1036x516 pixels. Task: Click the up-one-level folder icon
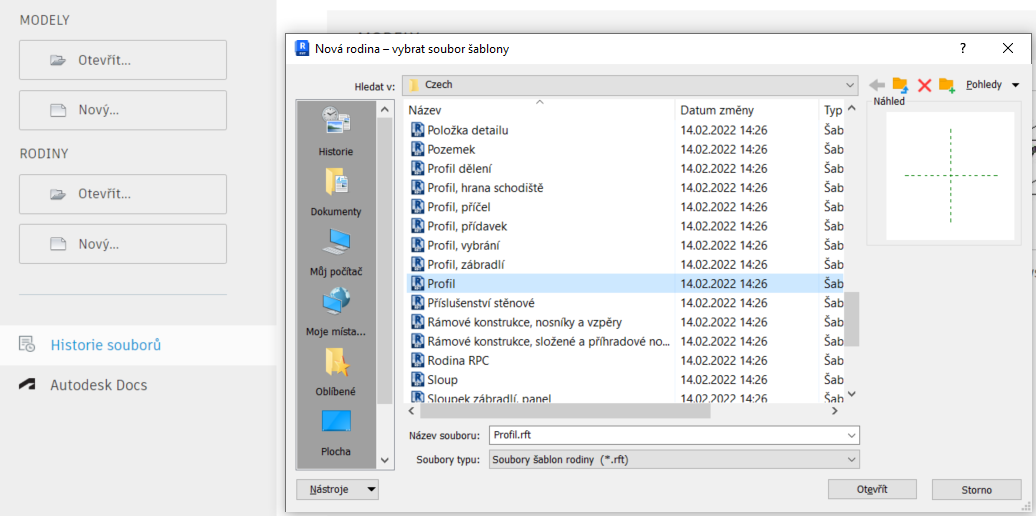tap(900, 85)
